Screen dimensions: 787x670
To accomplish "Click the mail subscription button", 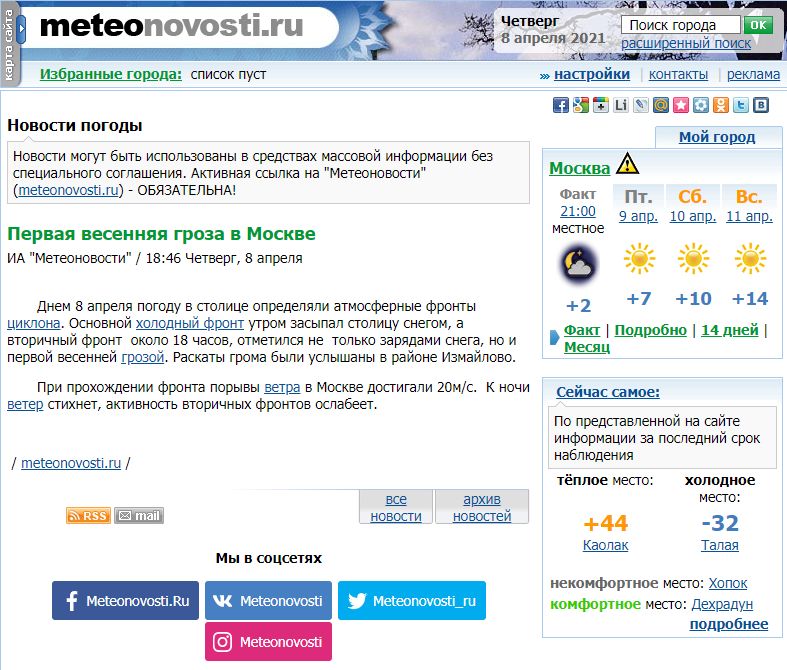I will pos(139,515).
